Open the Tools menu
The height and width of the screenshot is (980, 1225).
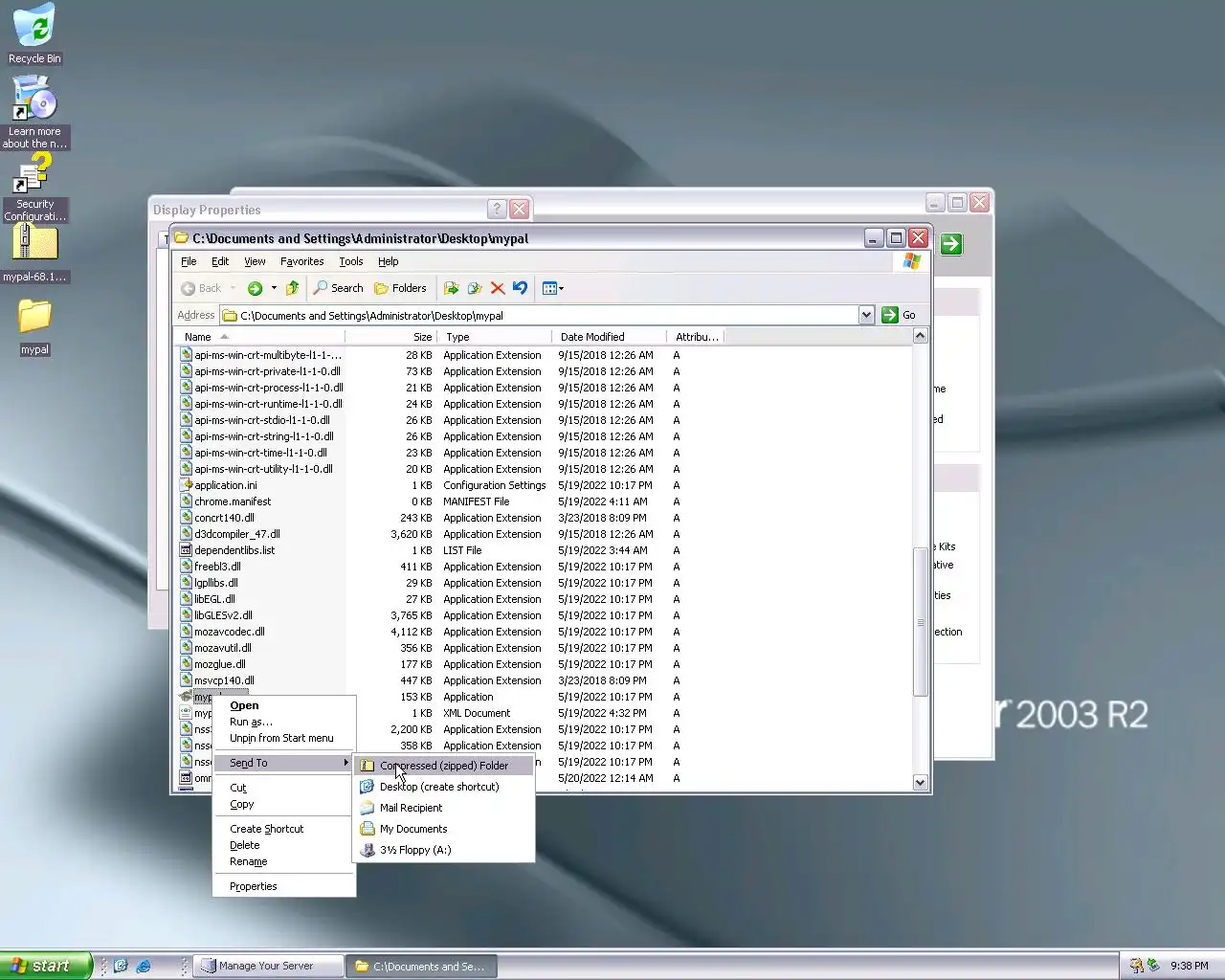(351, 261)
